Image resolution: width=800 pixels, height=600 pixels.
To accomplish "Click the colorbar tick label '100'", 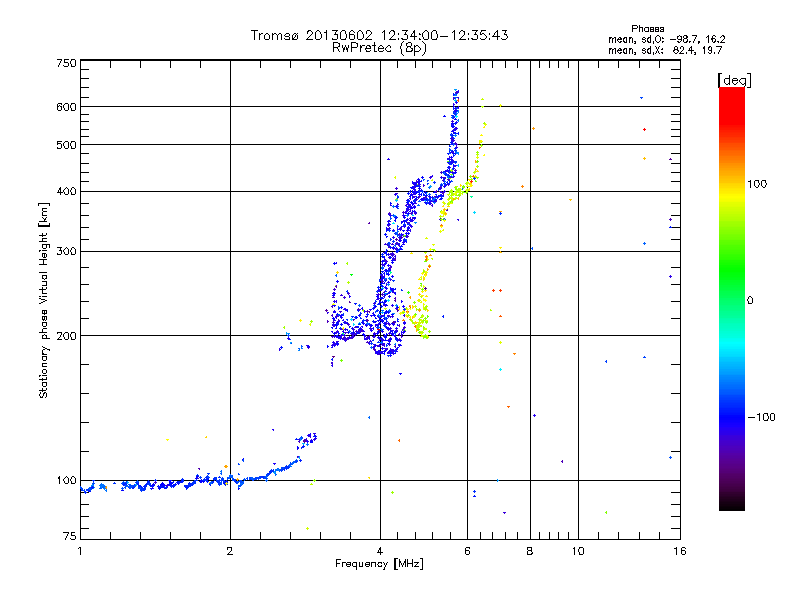I will click(x=757, y=184).
